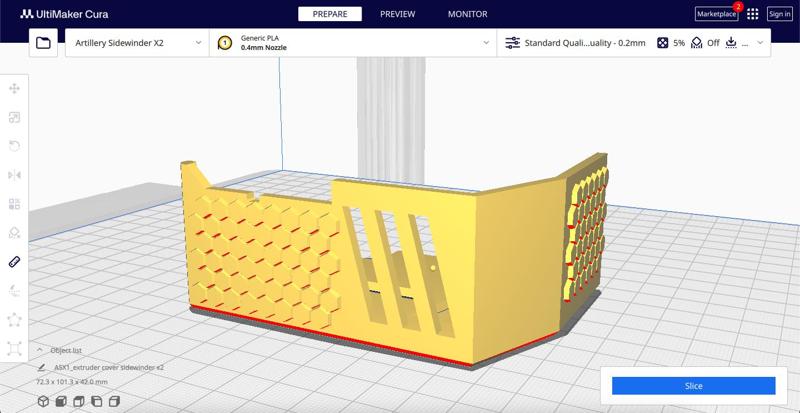Switch to top view cube
The width and height of the screenshot is (800, 413).
(x=79, y=401)
